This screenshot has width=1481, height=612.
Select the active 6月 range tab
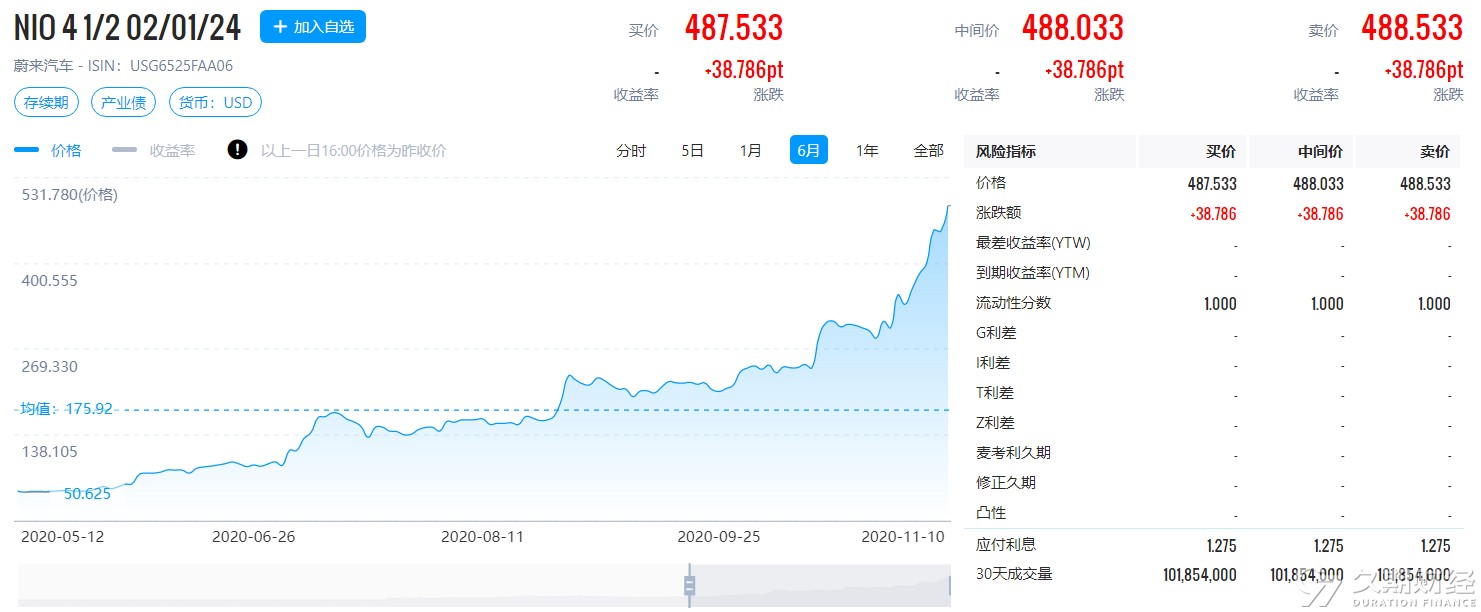808,150
